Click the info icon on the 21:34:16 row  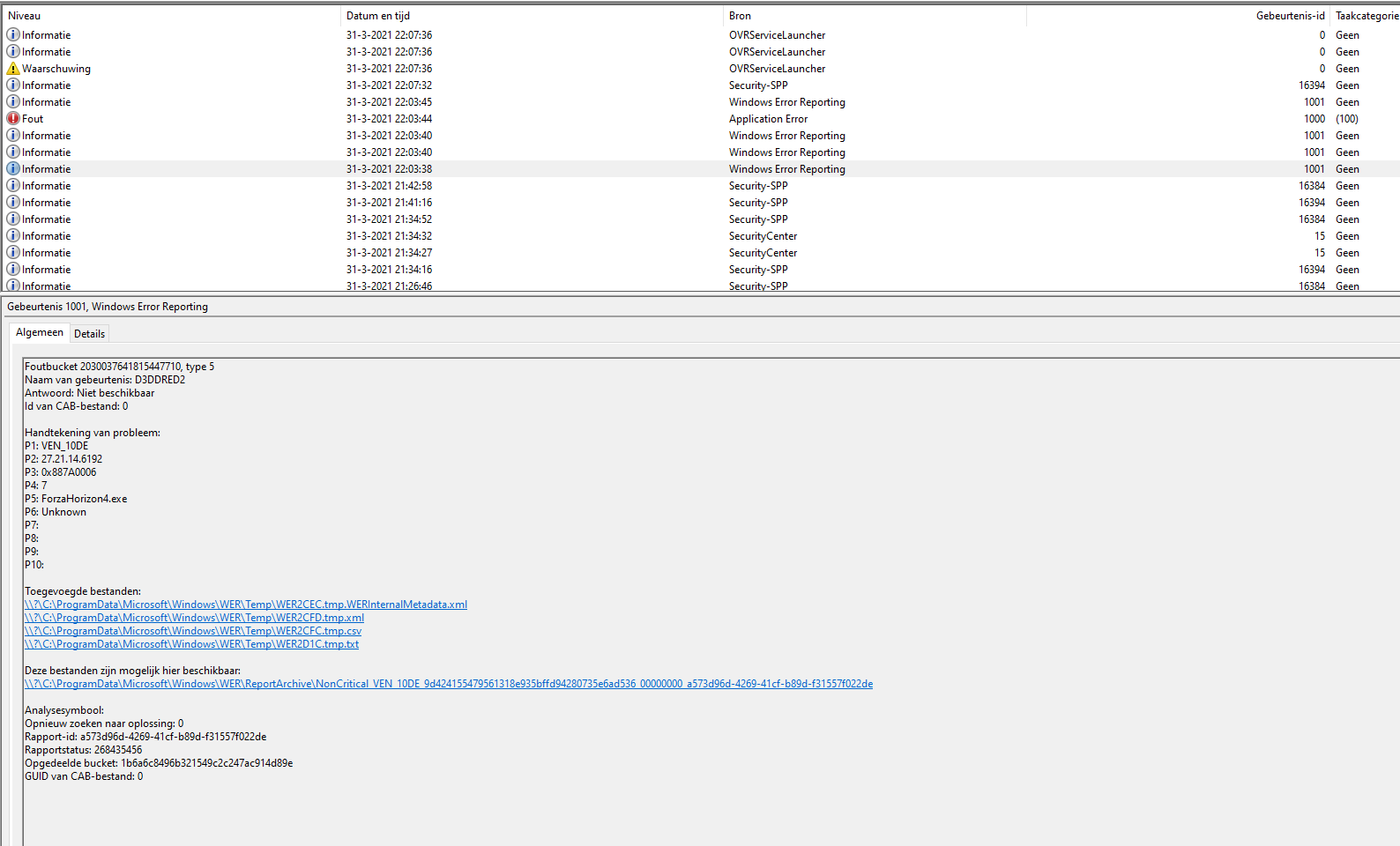click(13, 270)
